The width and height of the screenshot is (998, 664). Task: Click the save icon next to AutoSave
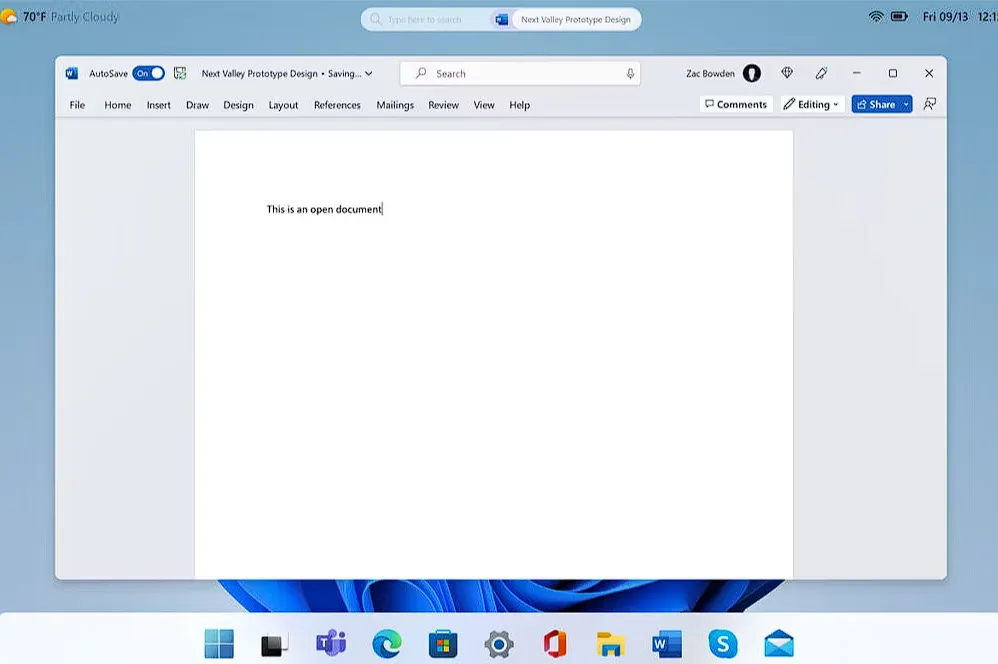[x=180, y=73]
